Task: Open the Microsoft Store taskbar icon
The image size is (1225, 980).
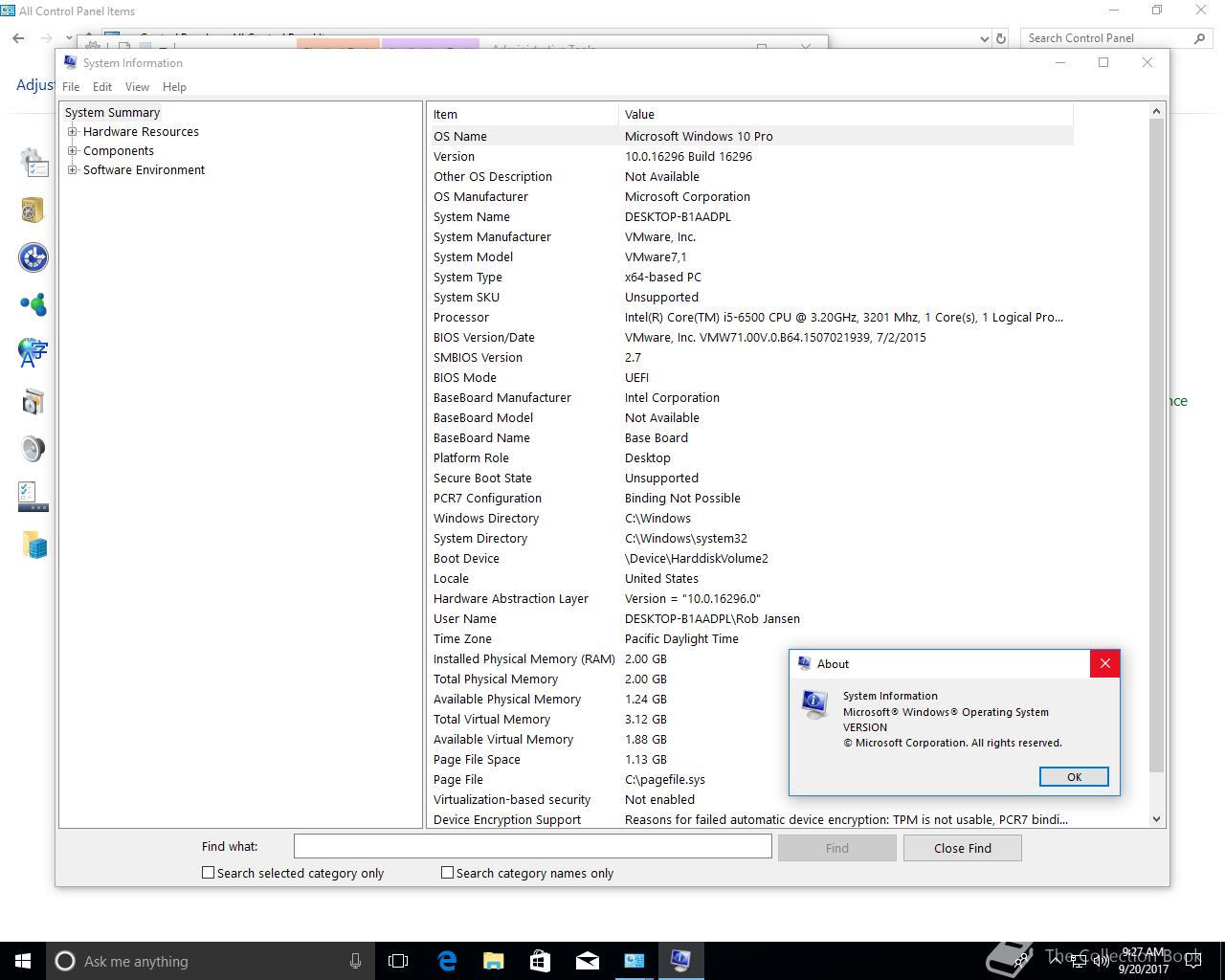Action: click(x=540, y=961)
